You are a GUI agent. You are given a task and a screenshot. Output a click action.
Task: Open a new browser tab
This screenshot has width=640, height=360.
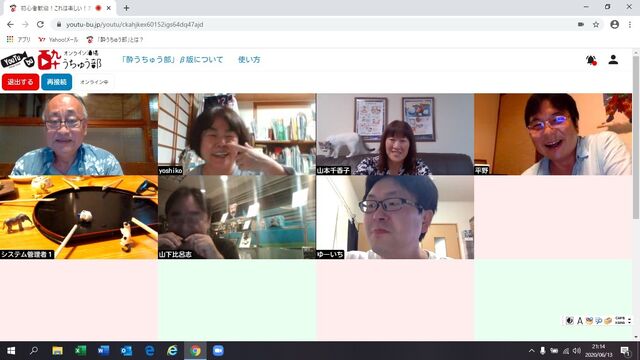tap(127, 8)
